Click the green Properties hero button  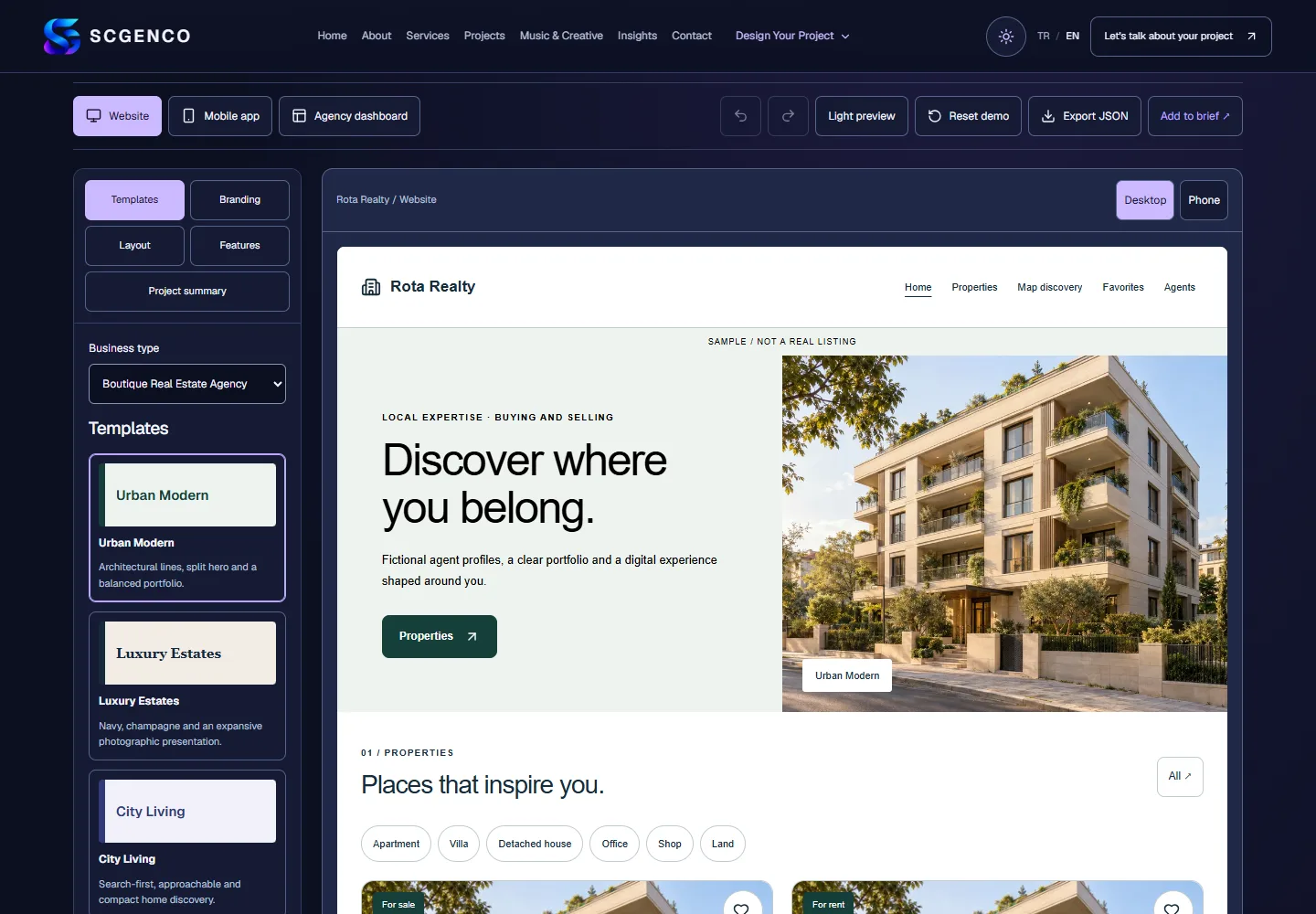click(x=440, y=636)
